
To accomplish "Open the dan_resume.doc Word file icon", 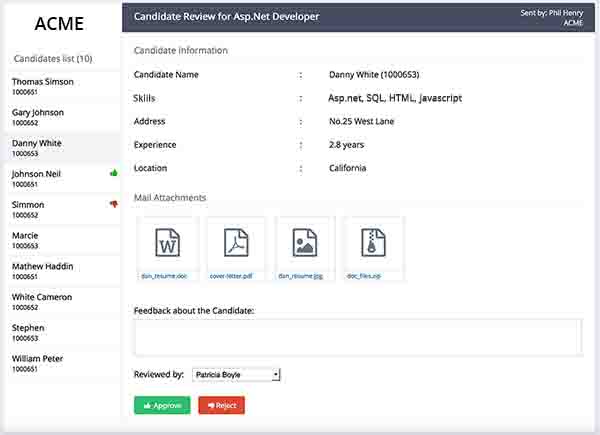I will click(166, 243).
